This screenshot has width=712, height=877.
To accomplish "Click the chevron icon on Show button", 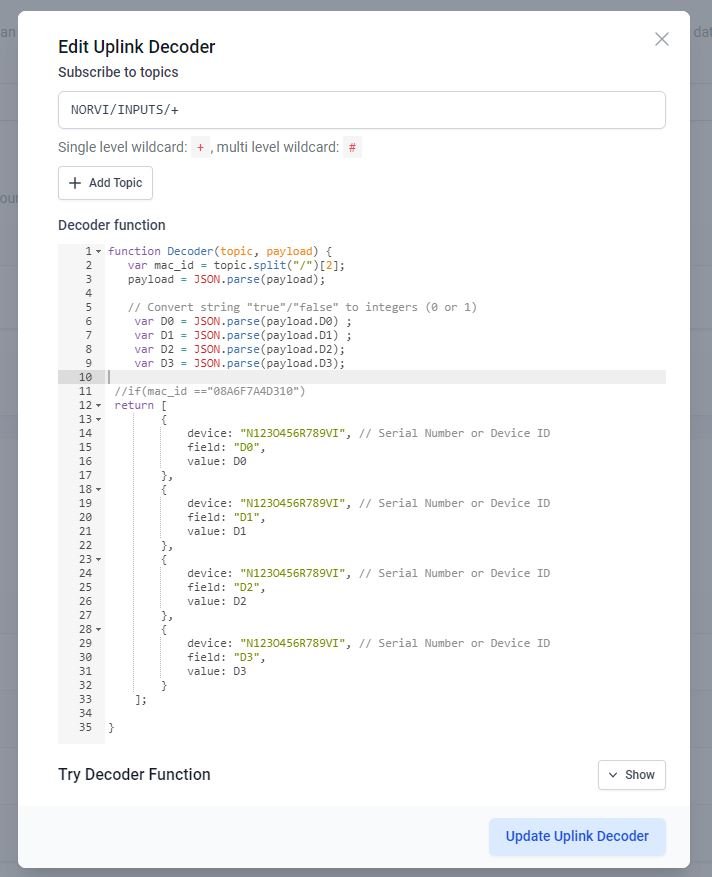I will click(613, 775).
